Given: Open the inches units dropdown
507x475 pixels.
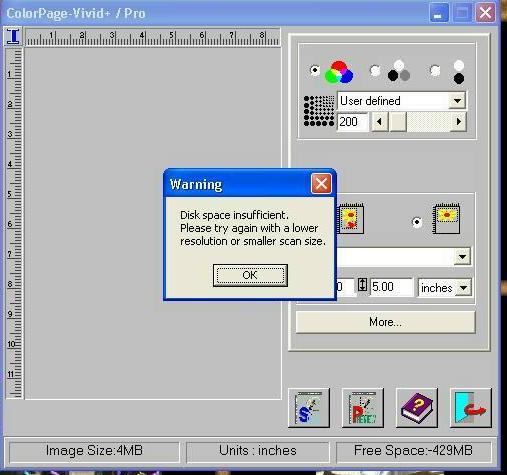Looking at the screenshot, I should click(464, 288).
